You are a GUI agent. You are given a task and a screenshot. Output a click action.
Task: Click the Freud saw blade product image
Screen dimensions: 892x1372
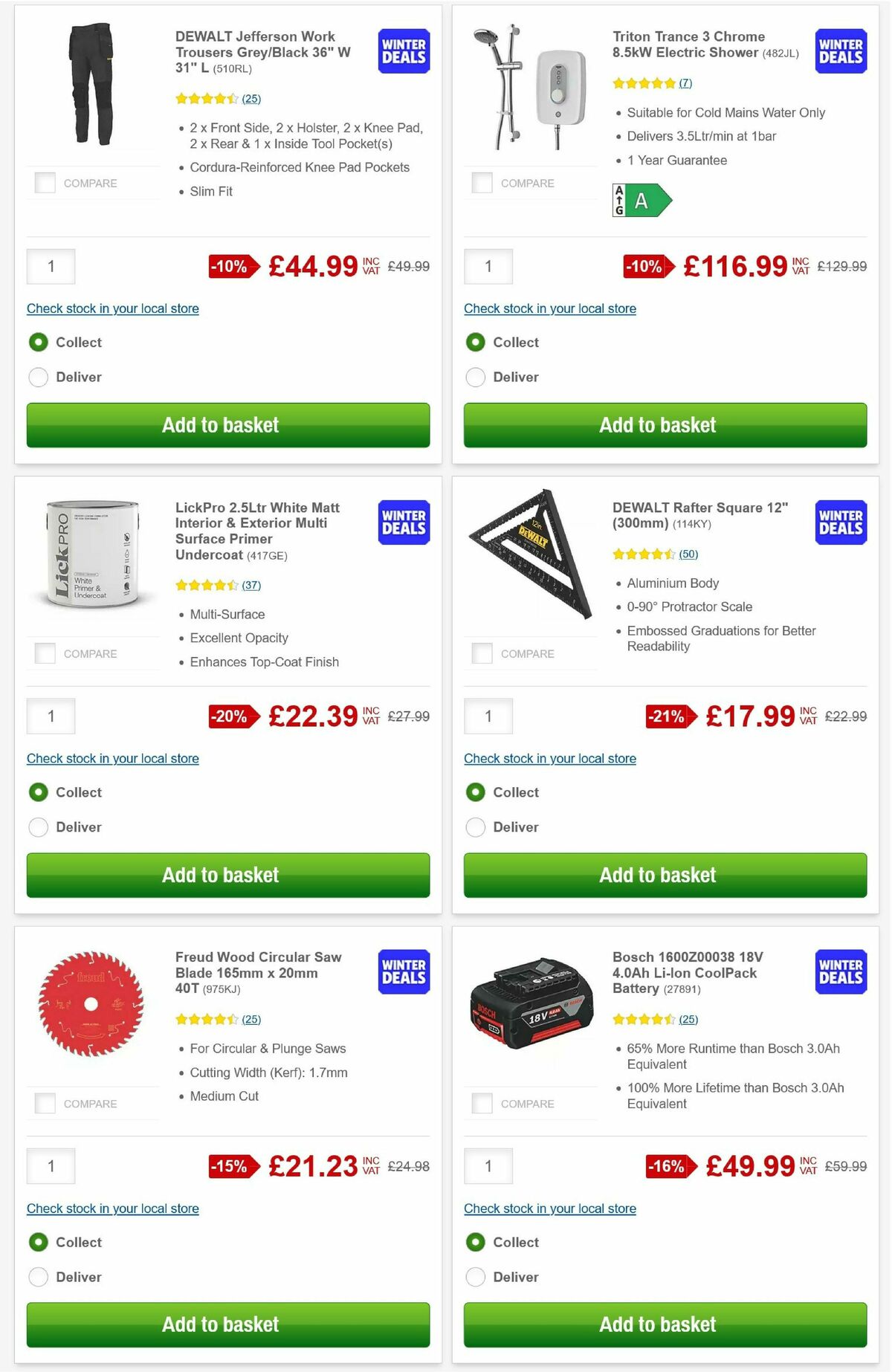click(91, 1005)
